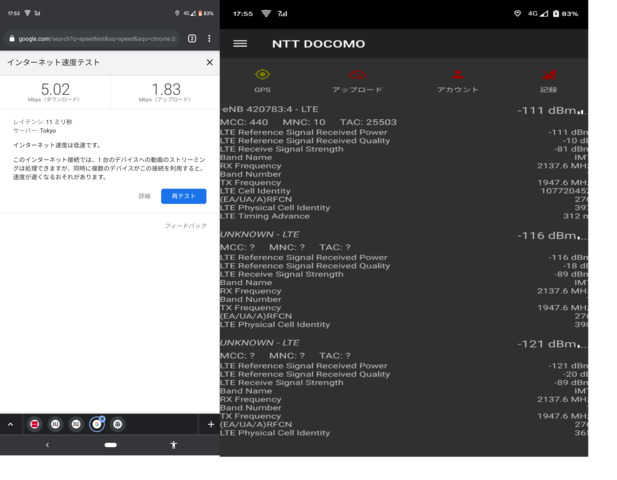The image size is (617, 480).
Task: Expand tab strip with the up chevron
Action: point(11,425)
